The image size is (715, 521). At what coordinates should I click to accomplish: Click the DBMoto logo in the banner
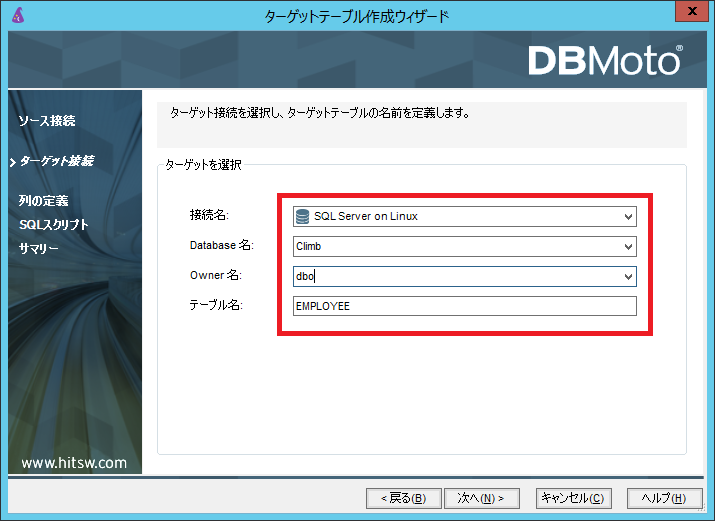(x=606, y=61)
